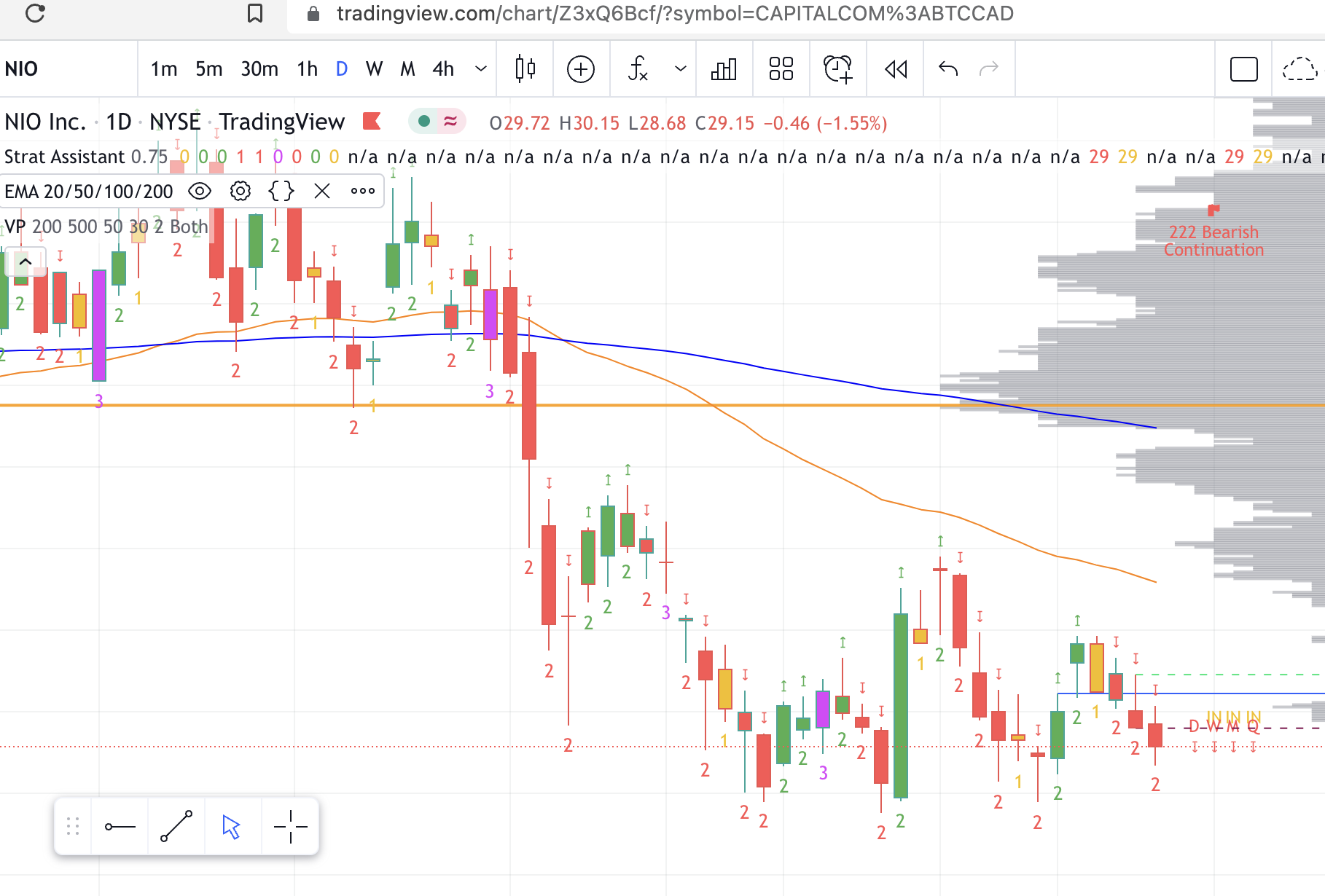Viewport: 1325px width, 896px height.
Task: Select the crosshair cursor tool
Action: point(290,826)
